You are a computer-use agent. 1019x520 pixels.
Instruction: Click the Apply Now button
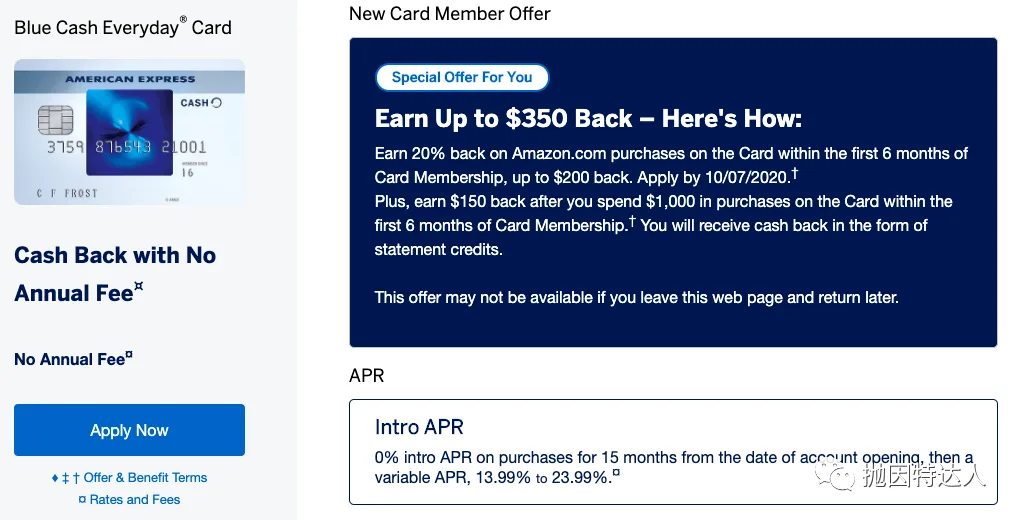(x=129, y=430)
